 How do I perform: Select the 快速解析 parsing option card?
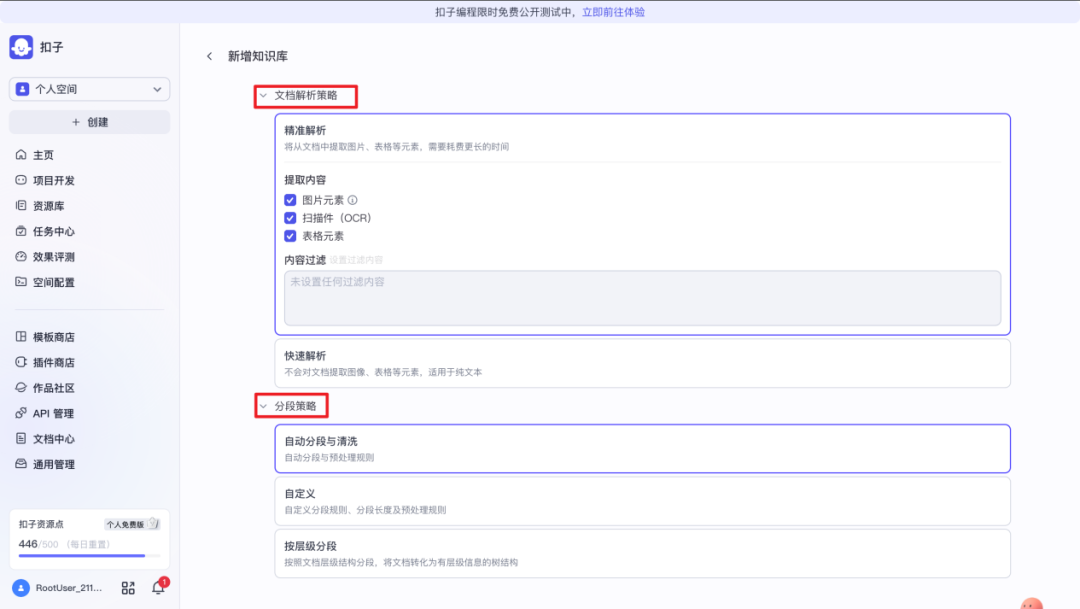point(642,363)
